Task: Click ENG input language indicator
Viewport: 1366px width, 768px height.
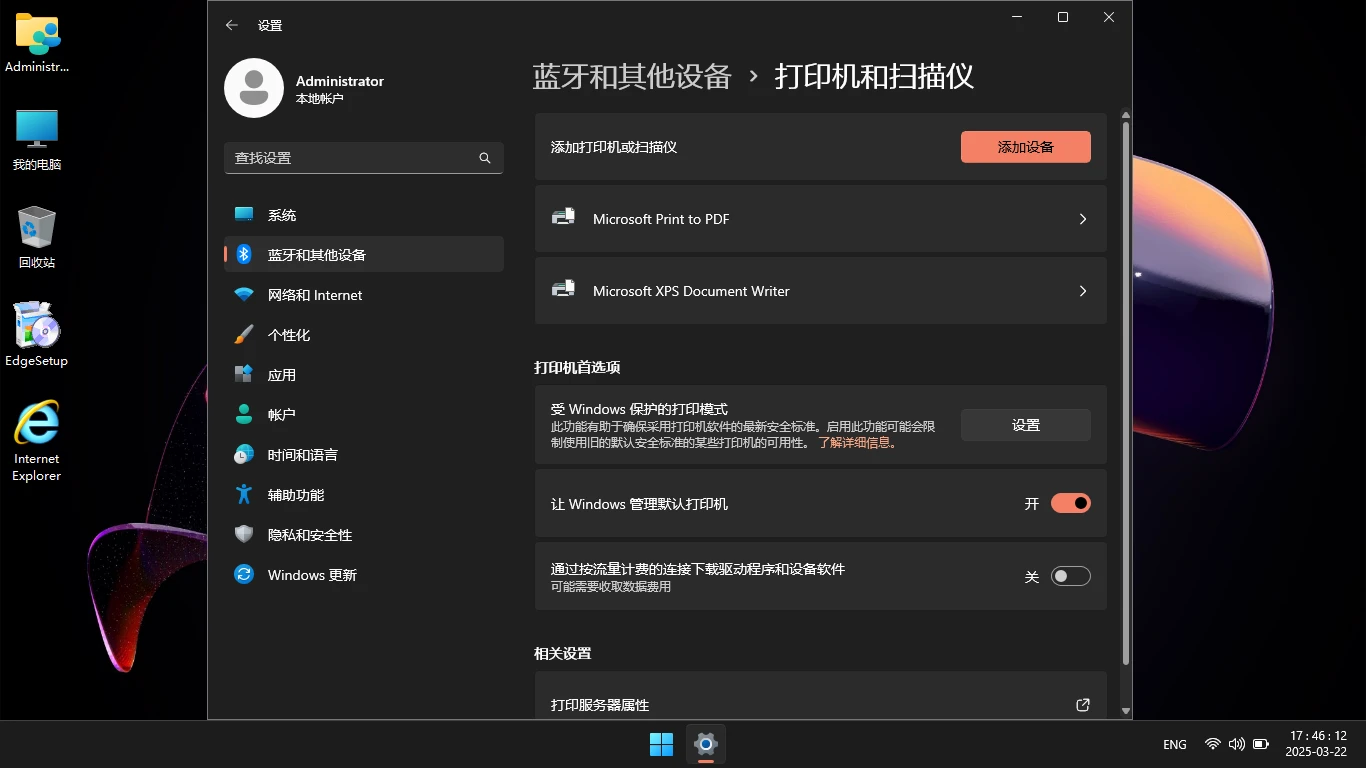Action: [x=1175, y=744]
